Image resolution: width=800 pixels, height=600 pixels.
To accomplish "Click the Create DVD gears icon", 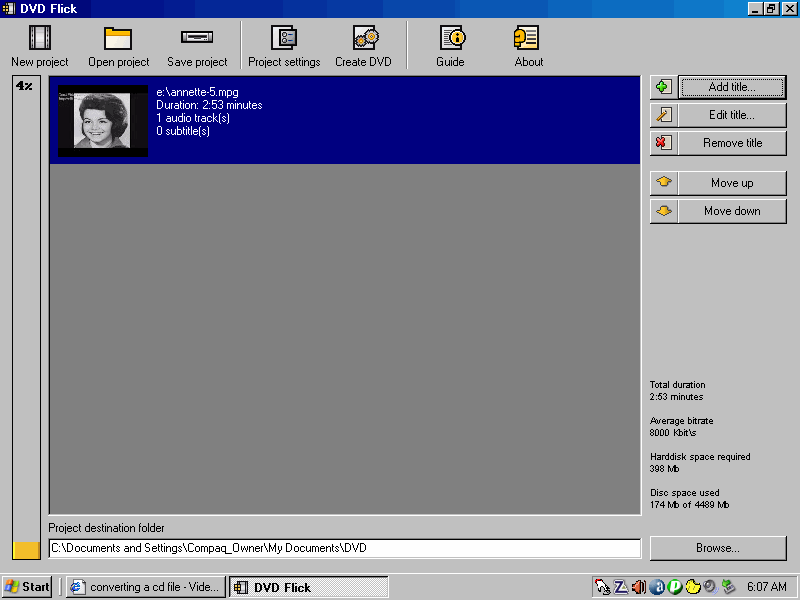I will [x=366, y=38].
